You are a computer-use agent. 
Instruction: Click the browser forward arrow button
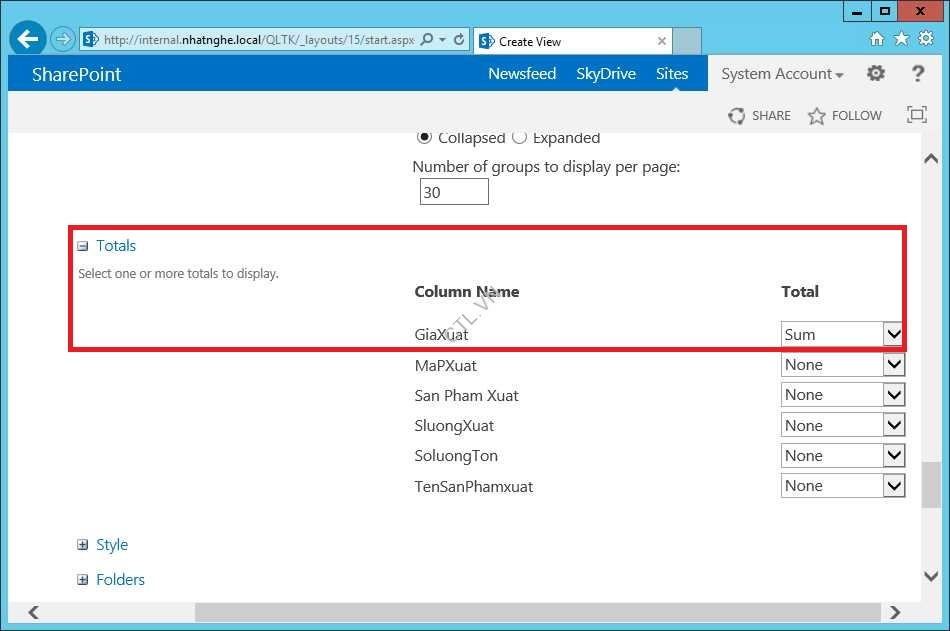[63, 40]
